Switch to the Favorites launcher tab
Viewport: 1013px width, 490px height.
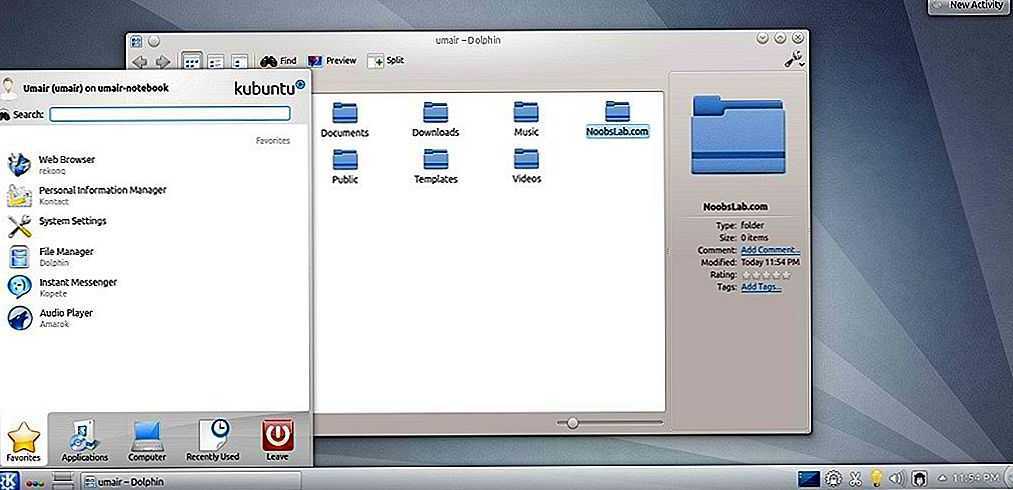pyautogui.click(x=23, y=442)
